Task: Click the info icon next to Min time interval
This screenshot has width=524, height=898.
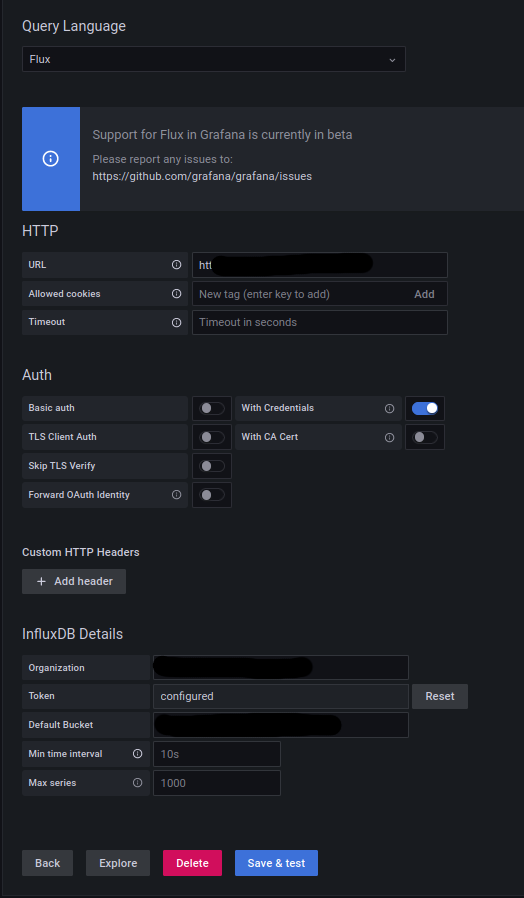Action: point(137,754)
